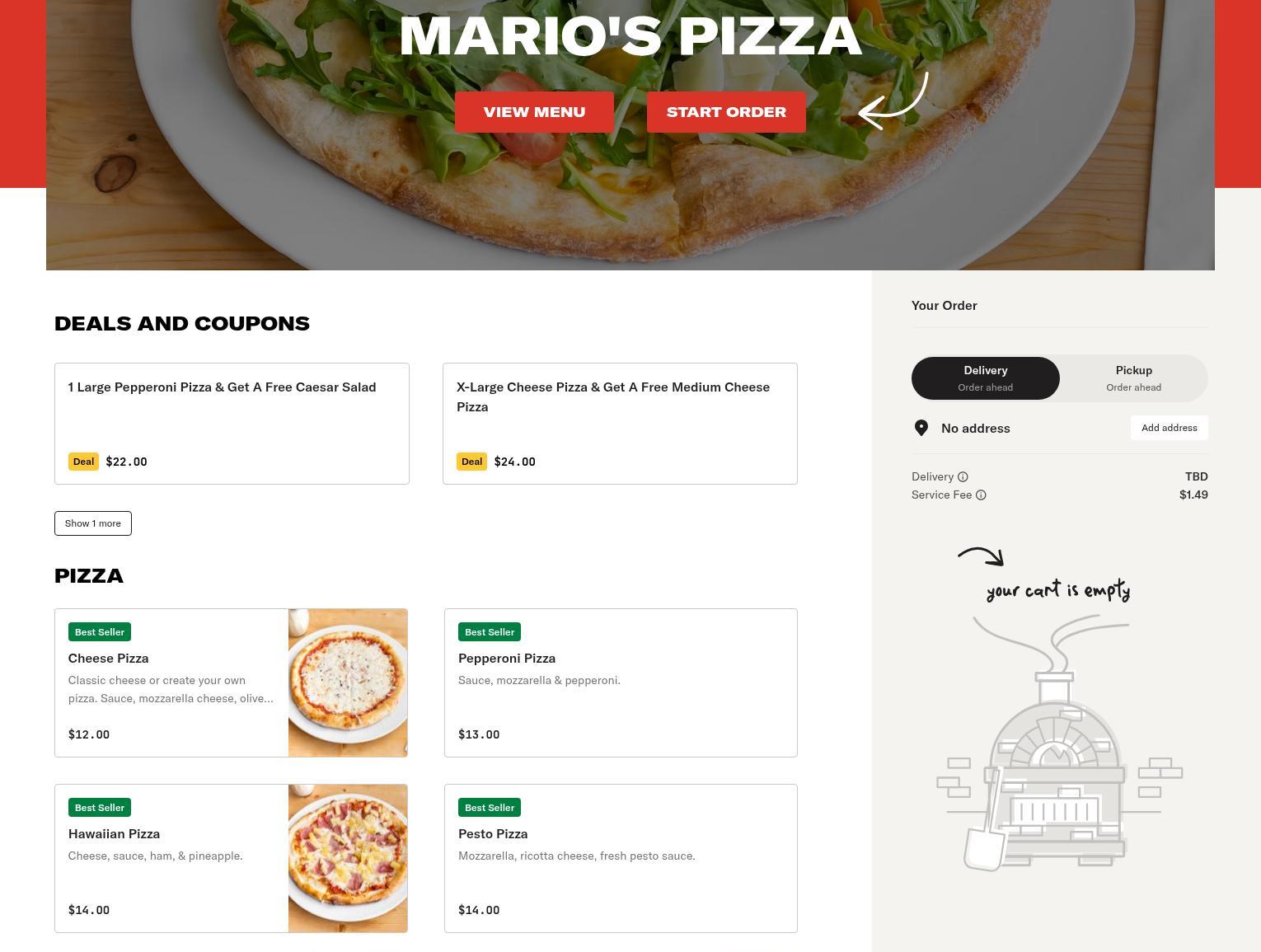Screen dimensions: 1261x952
Task: Click the Service Fee info icon
Action: (x=981, y=495)
